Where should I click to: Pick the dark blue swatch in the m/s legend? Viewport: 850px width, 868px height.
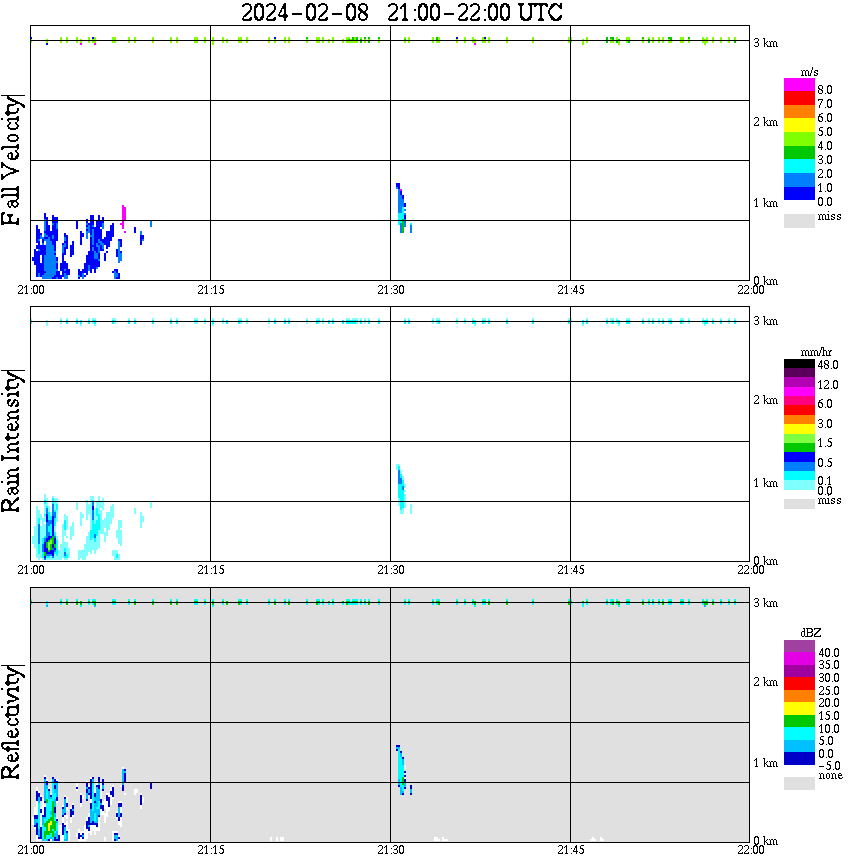799,193
